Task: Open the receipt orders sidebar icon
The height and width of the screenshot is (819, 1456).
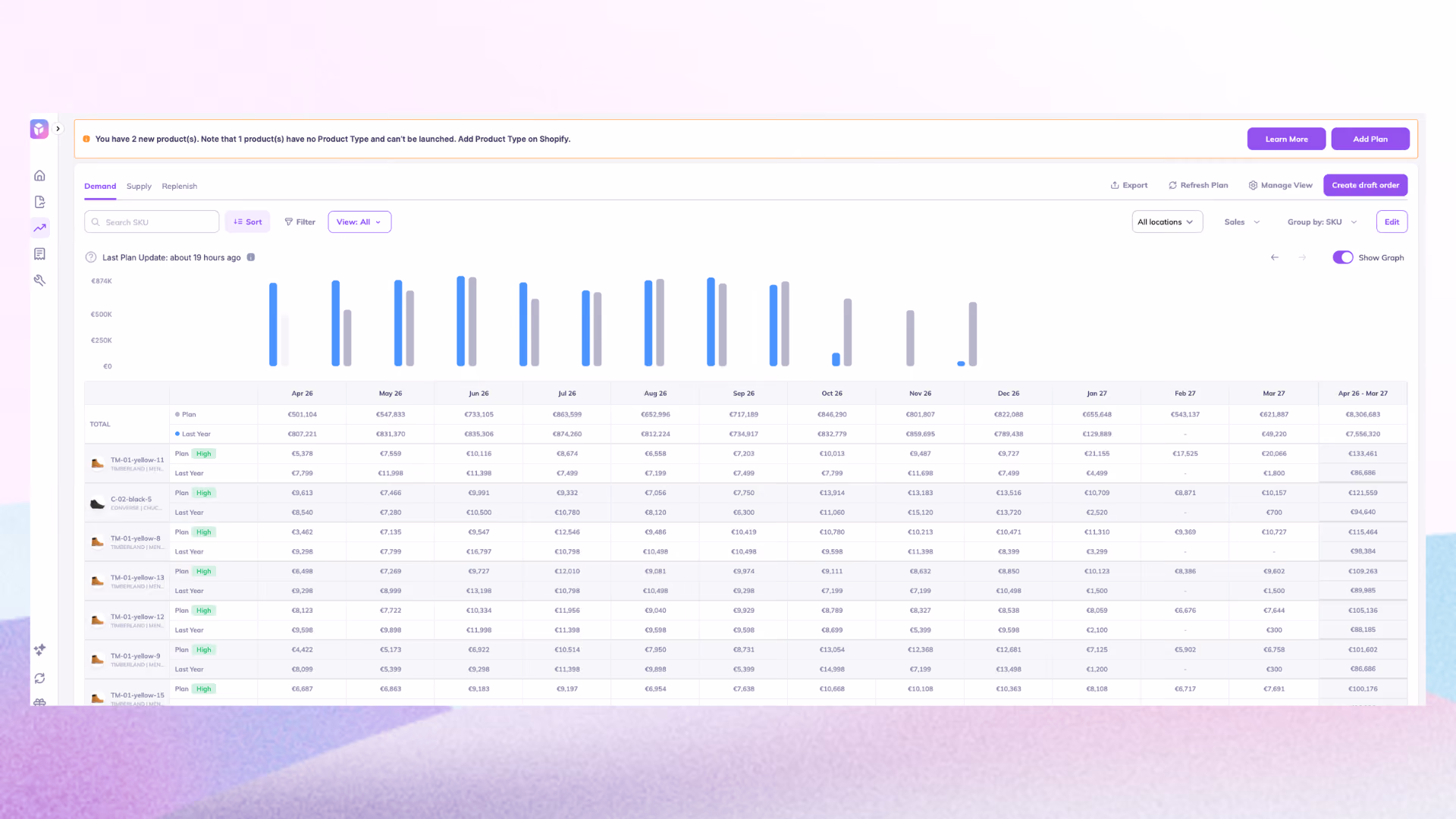Action: coord(39,254)
